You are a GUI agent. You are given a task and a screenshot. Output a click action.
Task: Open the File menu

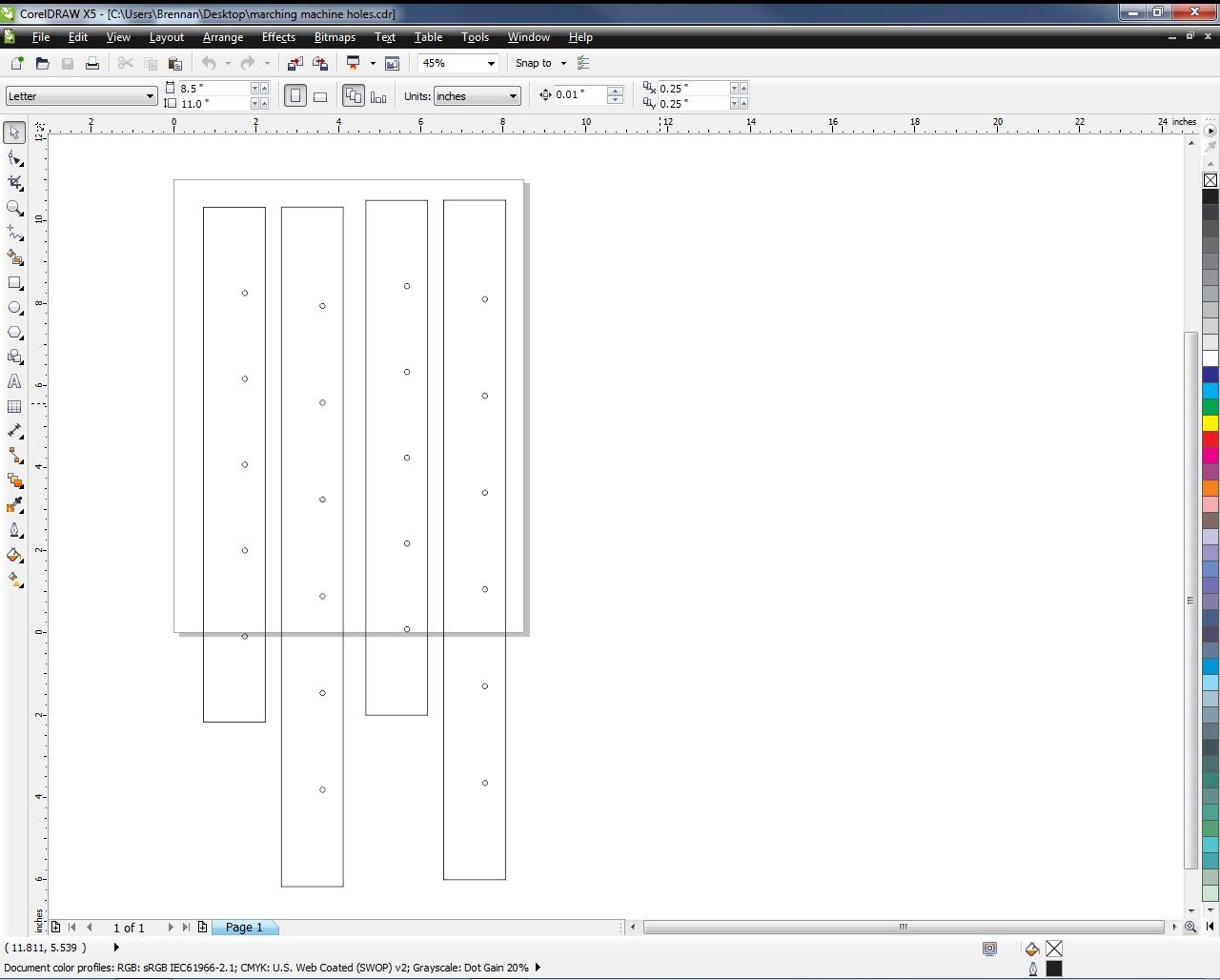point(41,37)
